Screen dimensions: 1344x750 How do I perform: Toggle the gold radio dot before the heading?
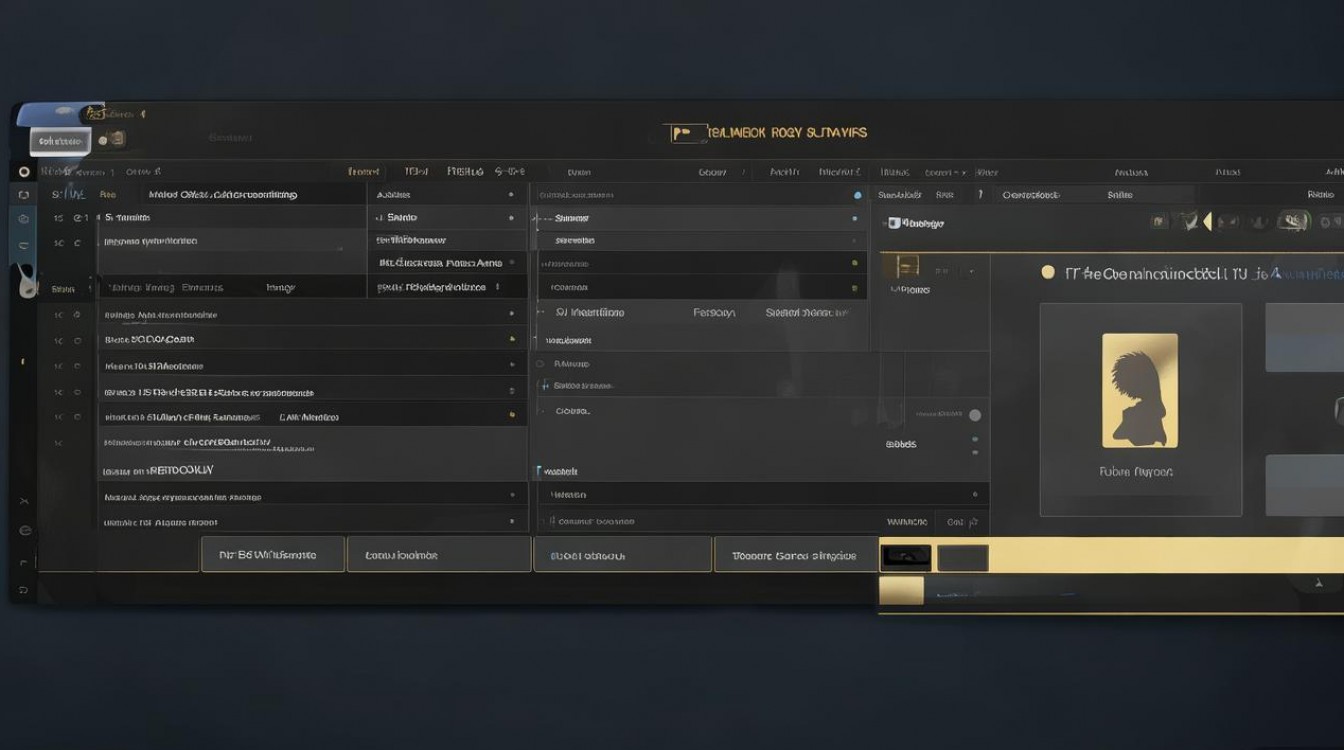(1047, 272)
